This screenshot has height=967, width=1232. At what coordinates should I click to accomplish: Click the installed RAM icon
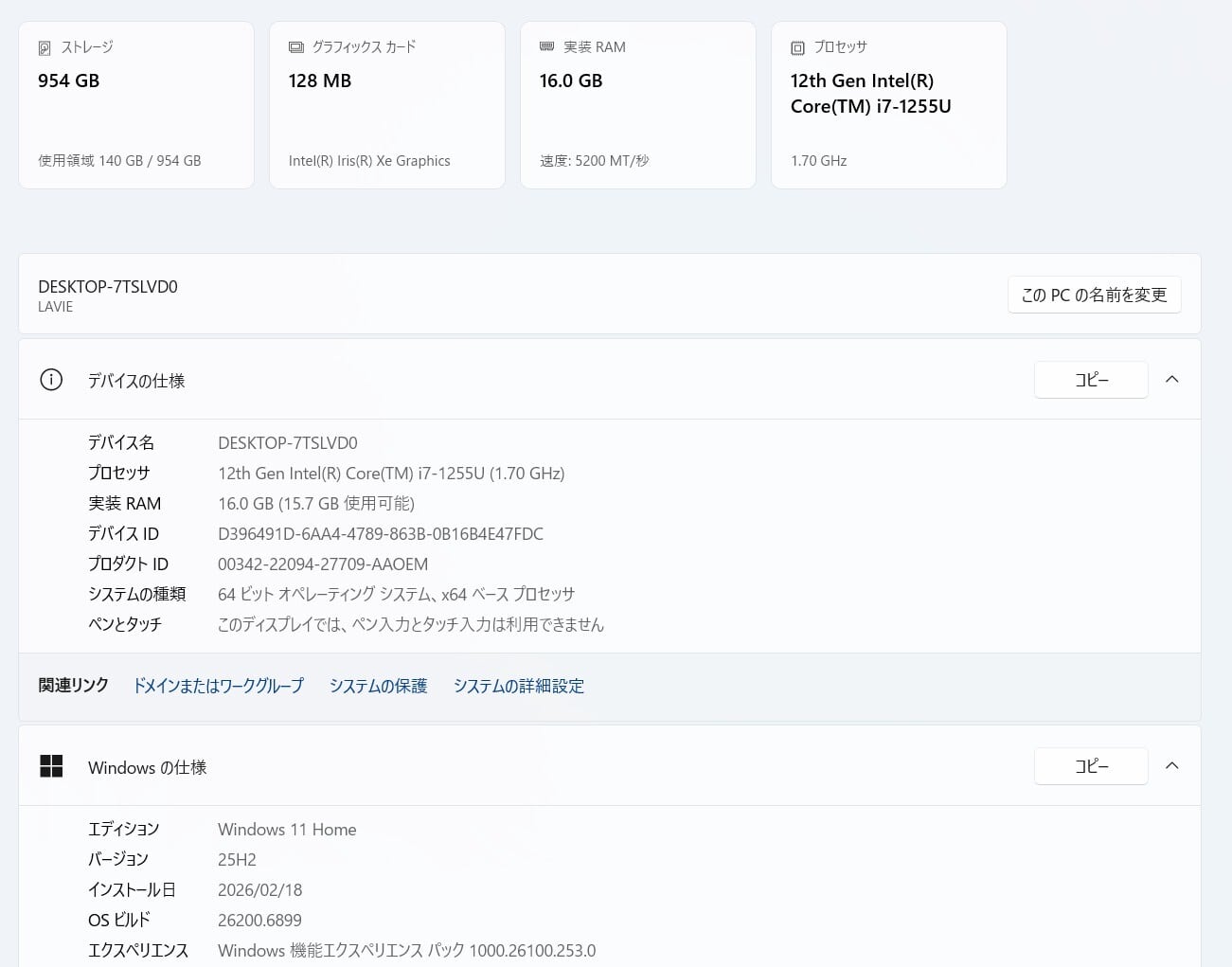[546, 46]
